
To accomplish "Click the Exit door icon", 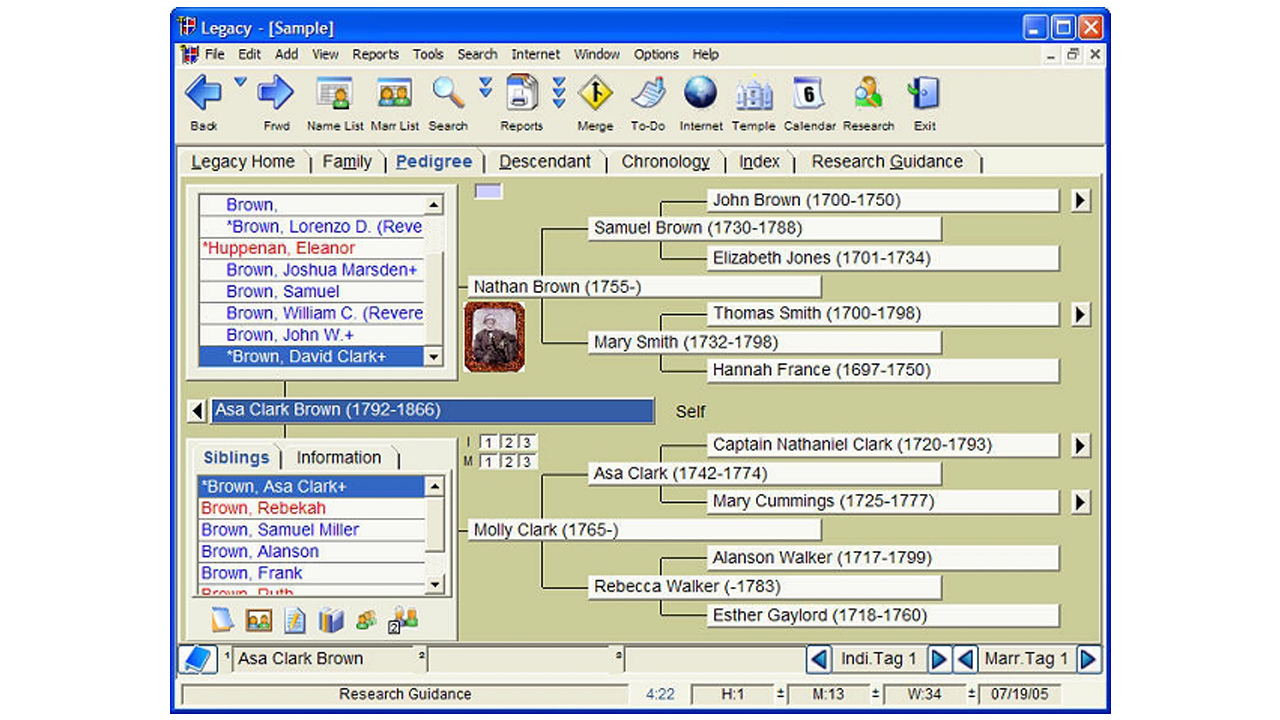I will [924, 94].
